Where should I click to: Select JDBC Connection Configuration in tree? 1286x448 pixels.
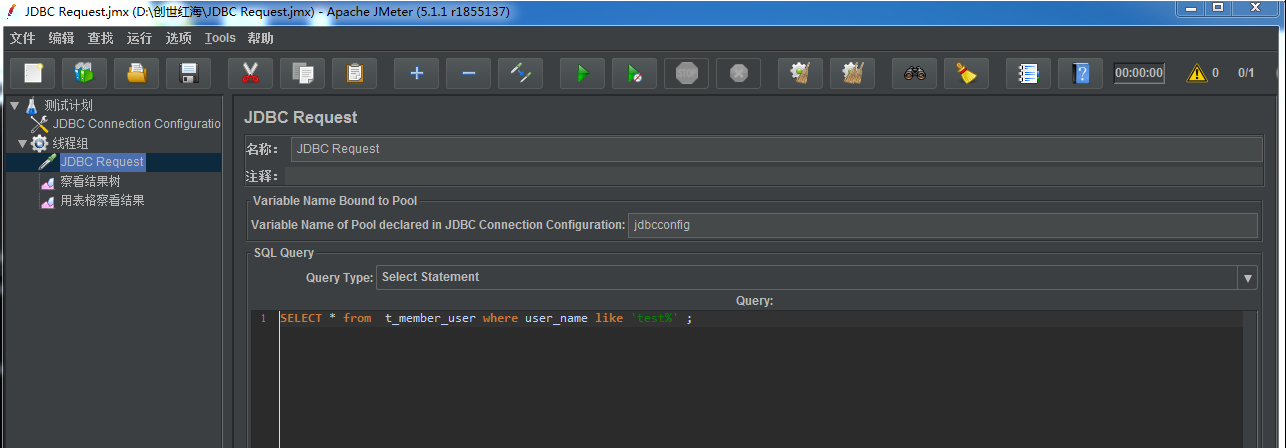(136, 124)
